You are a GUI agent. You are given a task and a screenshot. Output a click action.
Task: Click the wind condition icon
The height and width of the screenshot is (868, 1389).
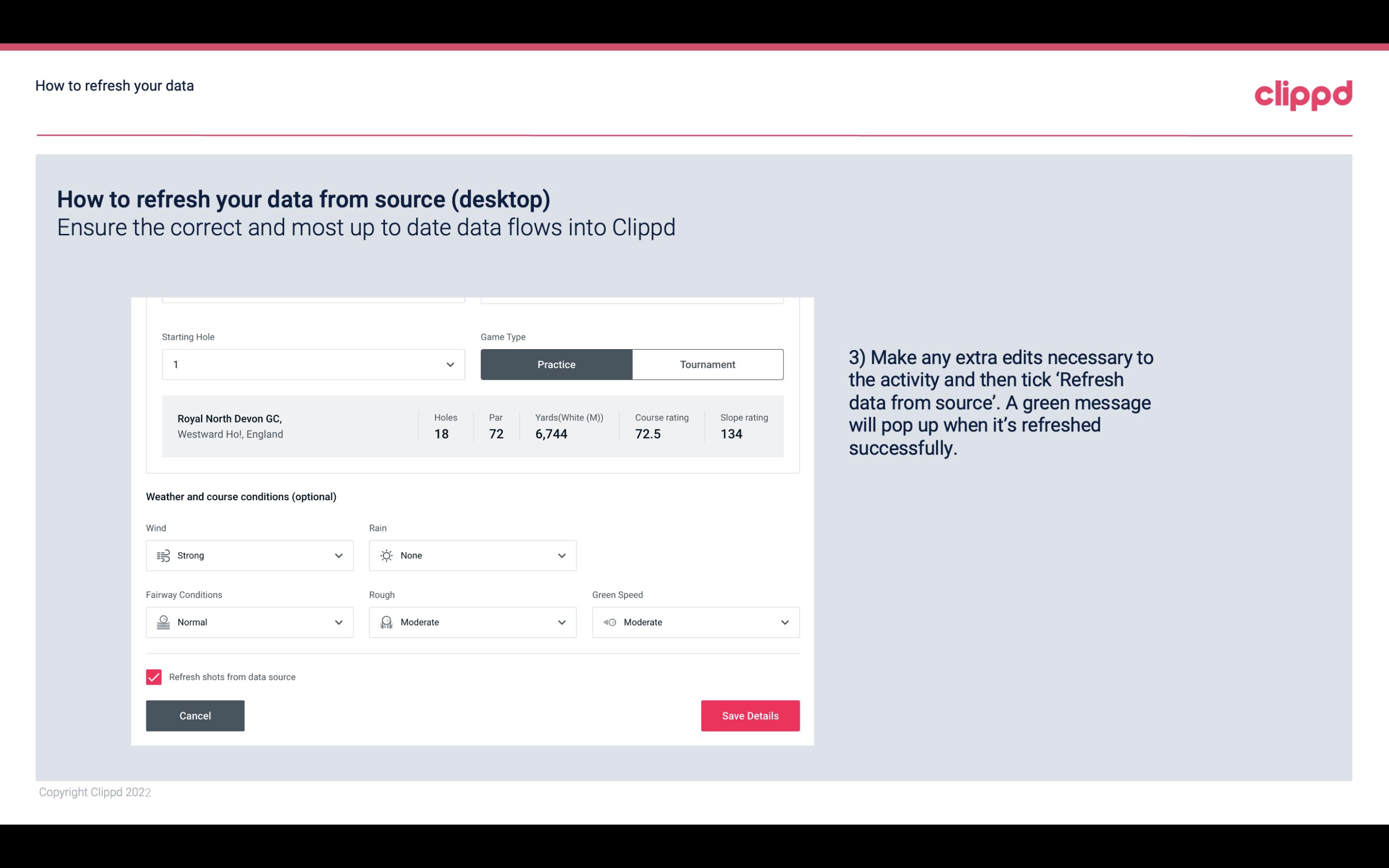click(x=163, y=555)
